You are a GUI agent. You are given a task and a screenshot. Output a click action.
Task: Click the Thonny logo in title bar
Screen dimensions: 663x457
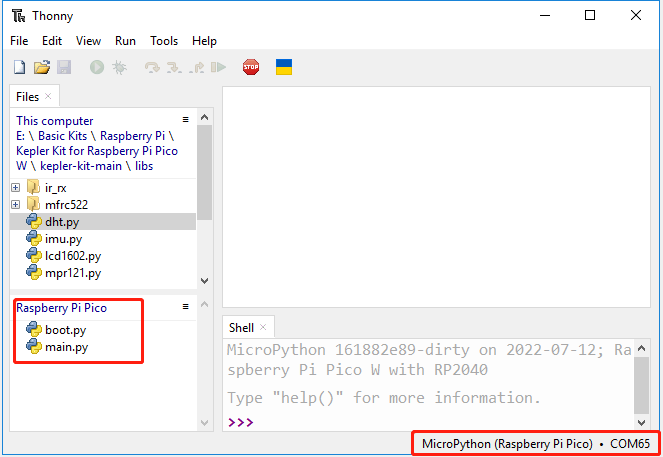click(x=19, y=16)
